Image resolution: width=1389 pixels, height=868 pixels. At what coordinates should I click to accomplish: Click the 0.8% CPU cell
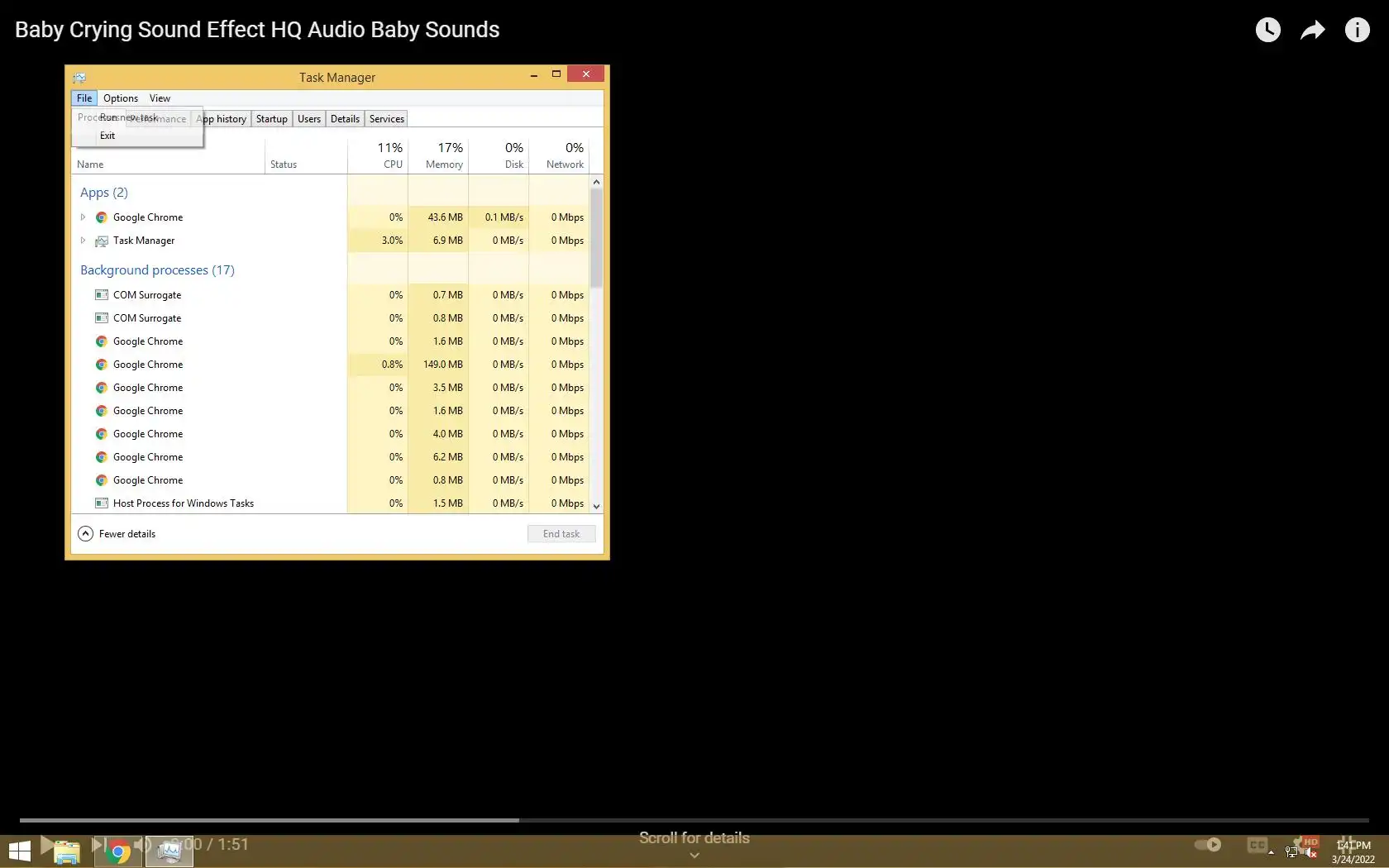pyautogui.click(x=378, y=365)
